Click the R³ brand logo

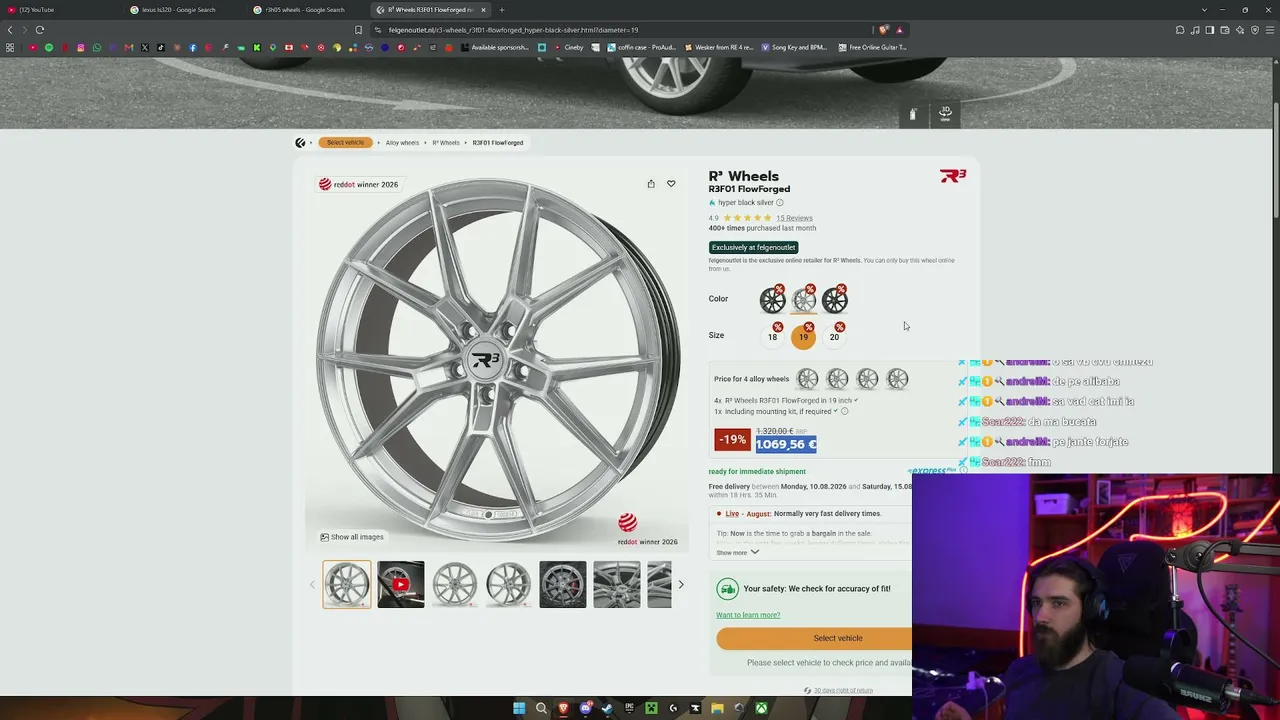coord(953,176)
